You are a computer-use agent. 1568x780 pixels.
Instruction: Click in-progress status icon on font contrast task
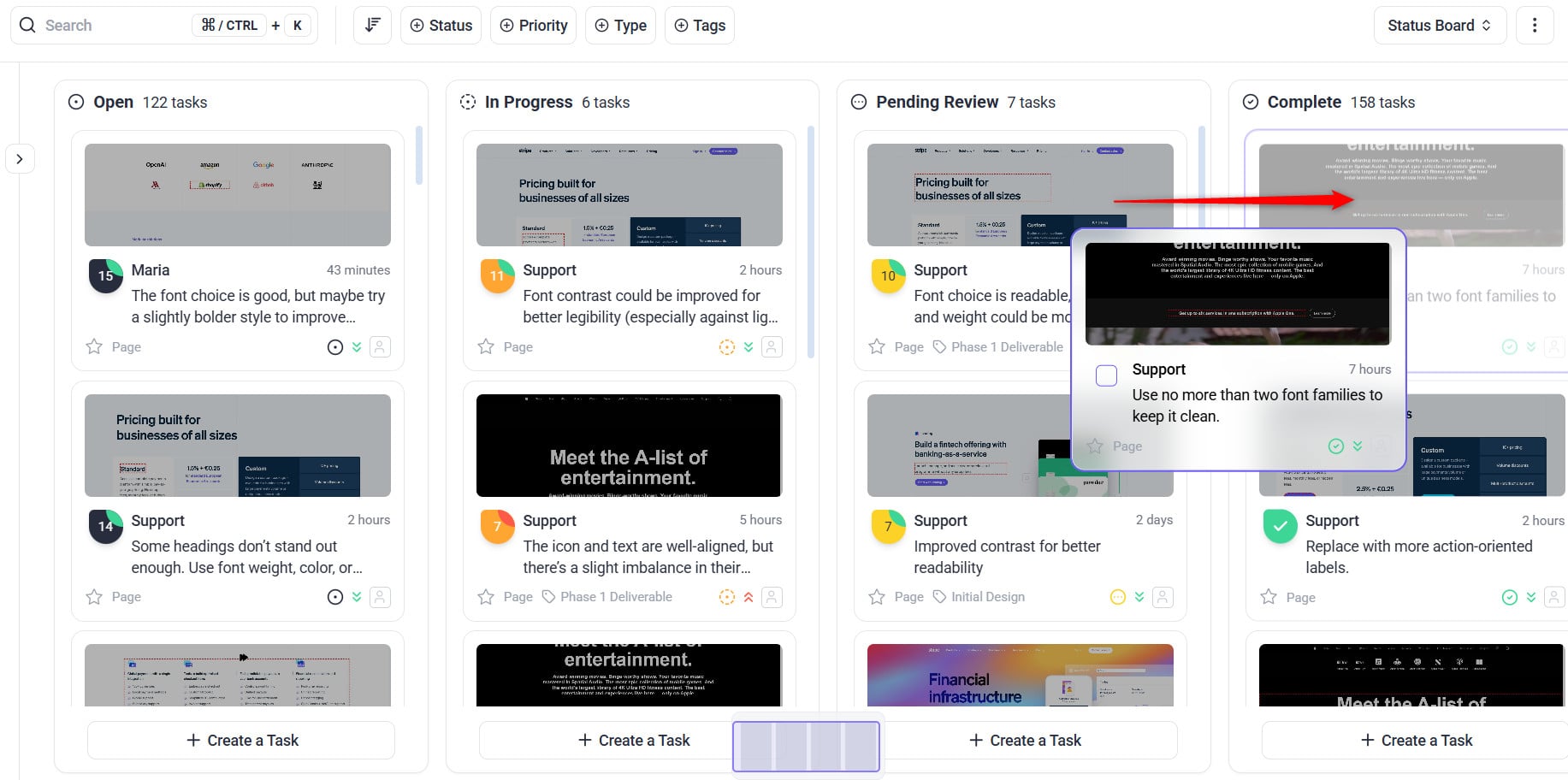[x=726, y=346]
